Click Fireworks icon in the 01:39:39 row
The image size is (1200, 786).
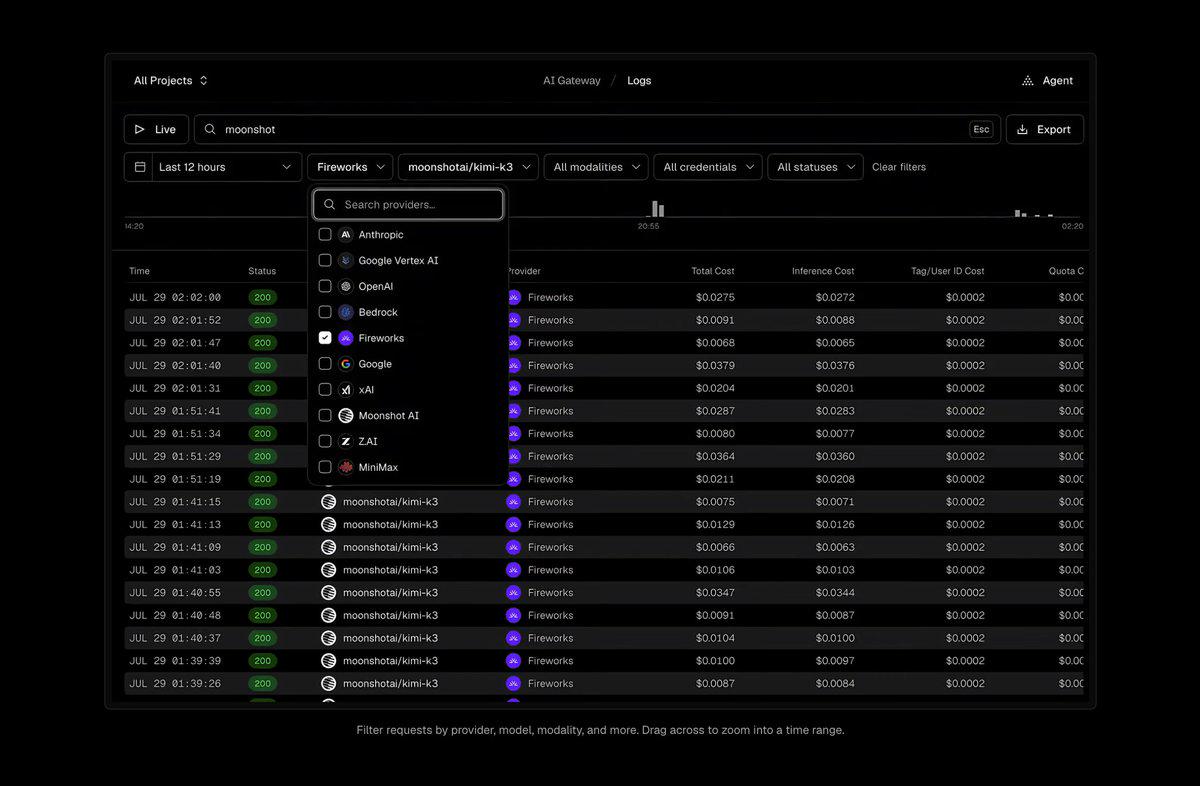pos(514,661)
